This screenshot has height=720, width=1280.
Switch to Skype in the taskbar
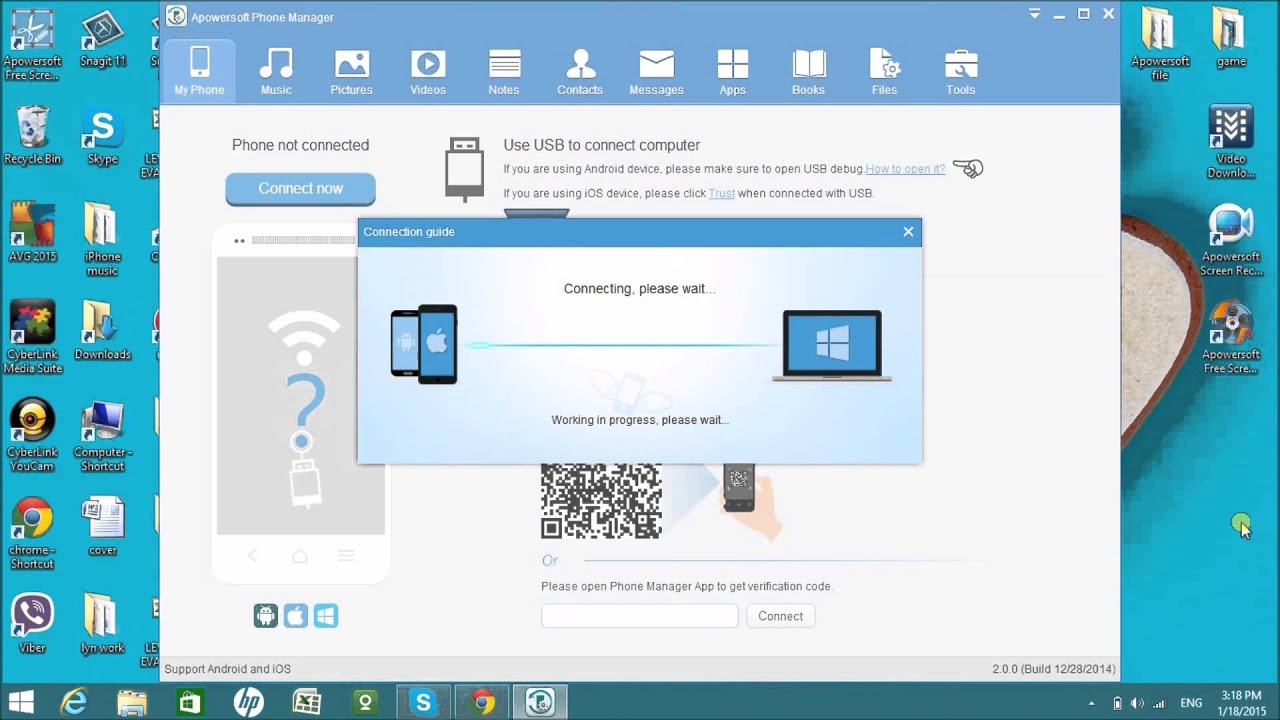(x=423, y=703)
